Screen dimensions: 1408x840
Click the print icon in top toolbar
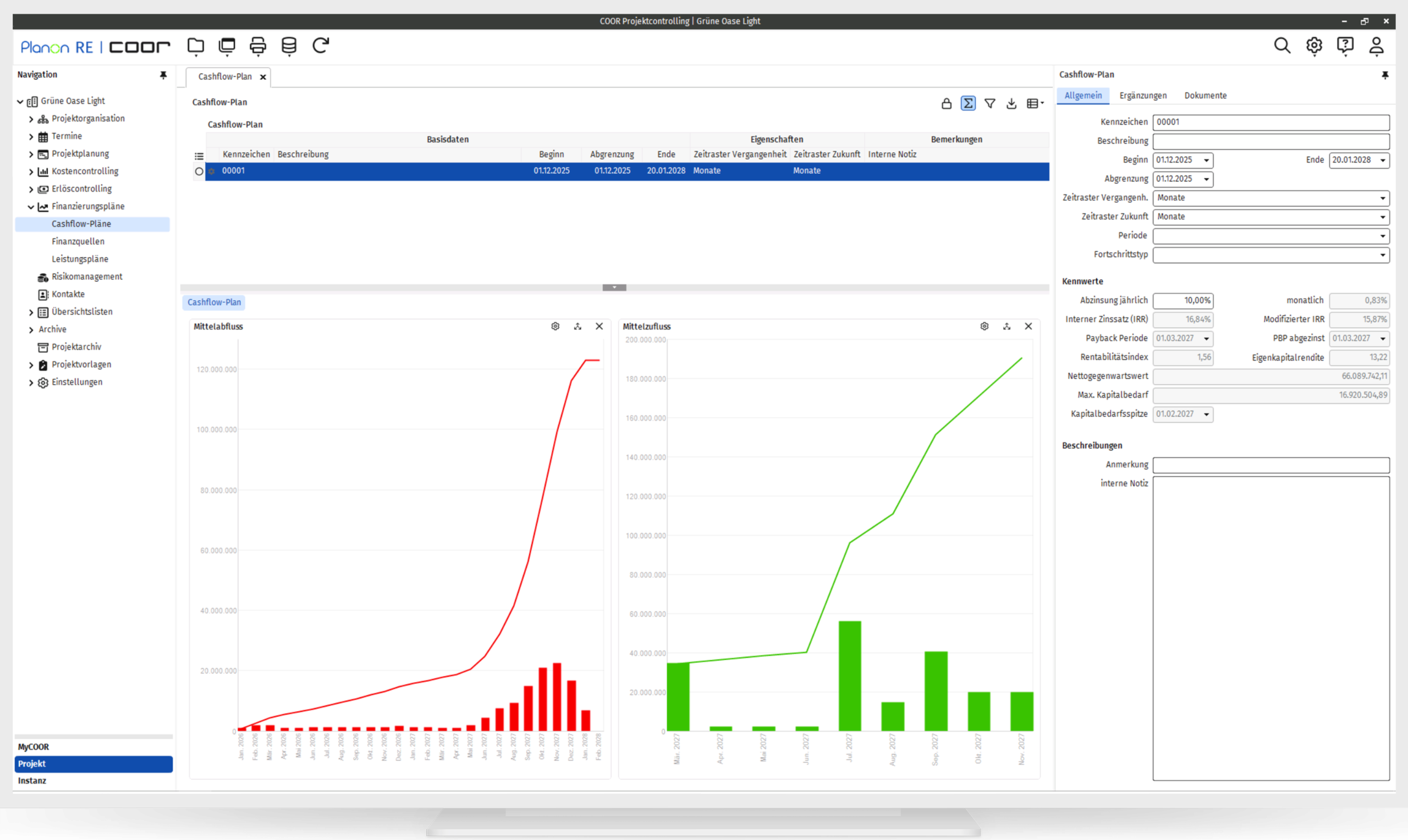point(257,46)
